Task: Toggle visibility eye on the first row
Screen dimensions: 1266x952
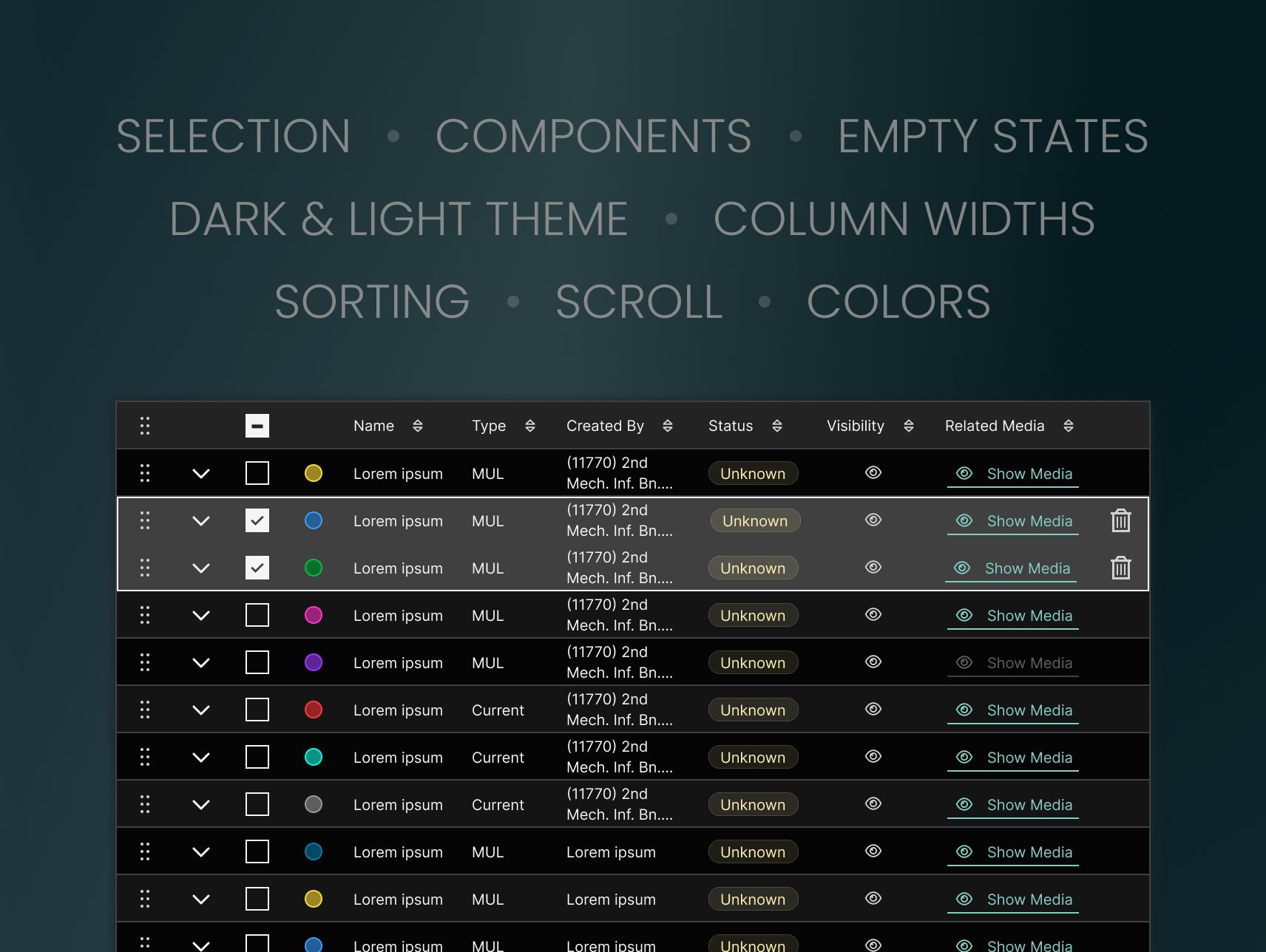Action: 873,473
